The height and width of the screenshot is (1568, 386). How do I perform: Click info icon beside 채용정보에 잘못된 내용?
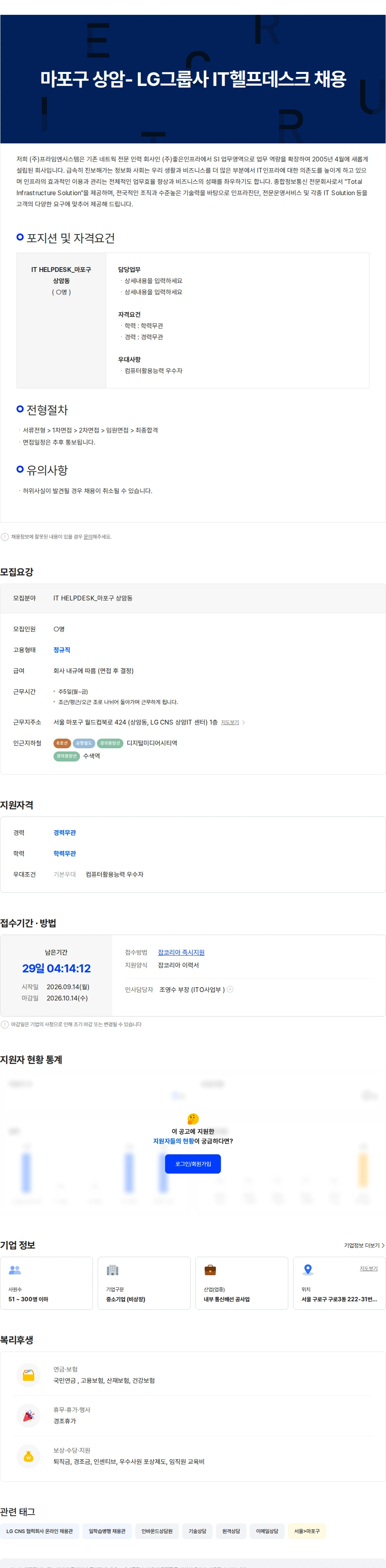coord(5,537)
